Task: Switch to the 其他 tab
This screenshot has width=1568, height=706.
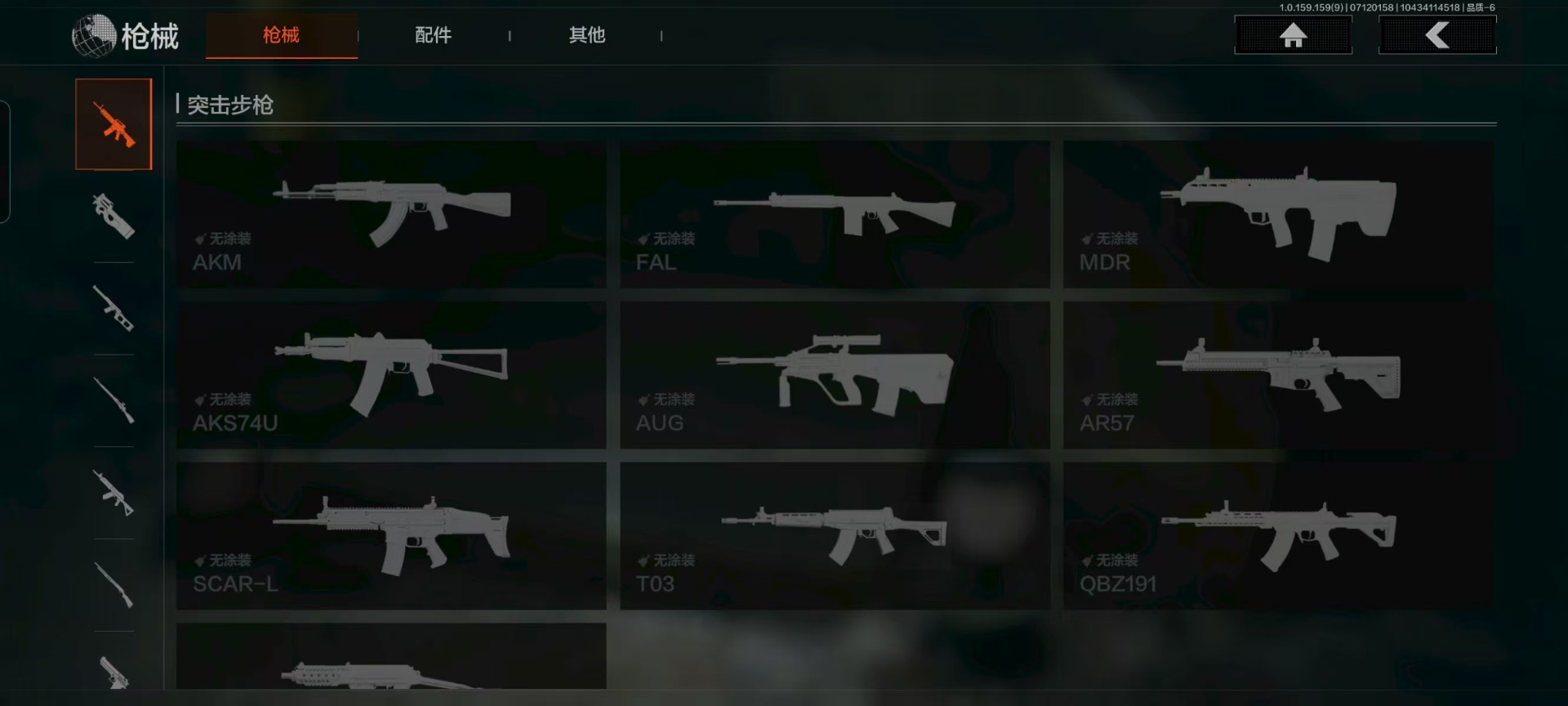Action: 586,35
